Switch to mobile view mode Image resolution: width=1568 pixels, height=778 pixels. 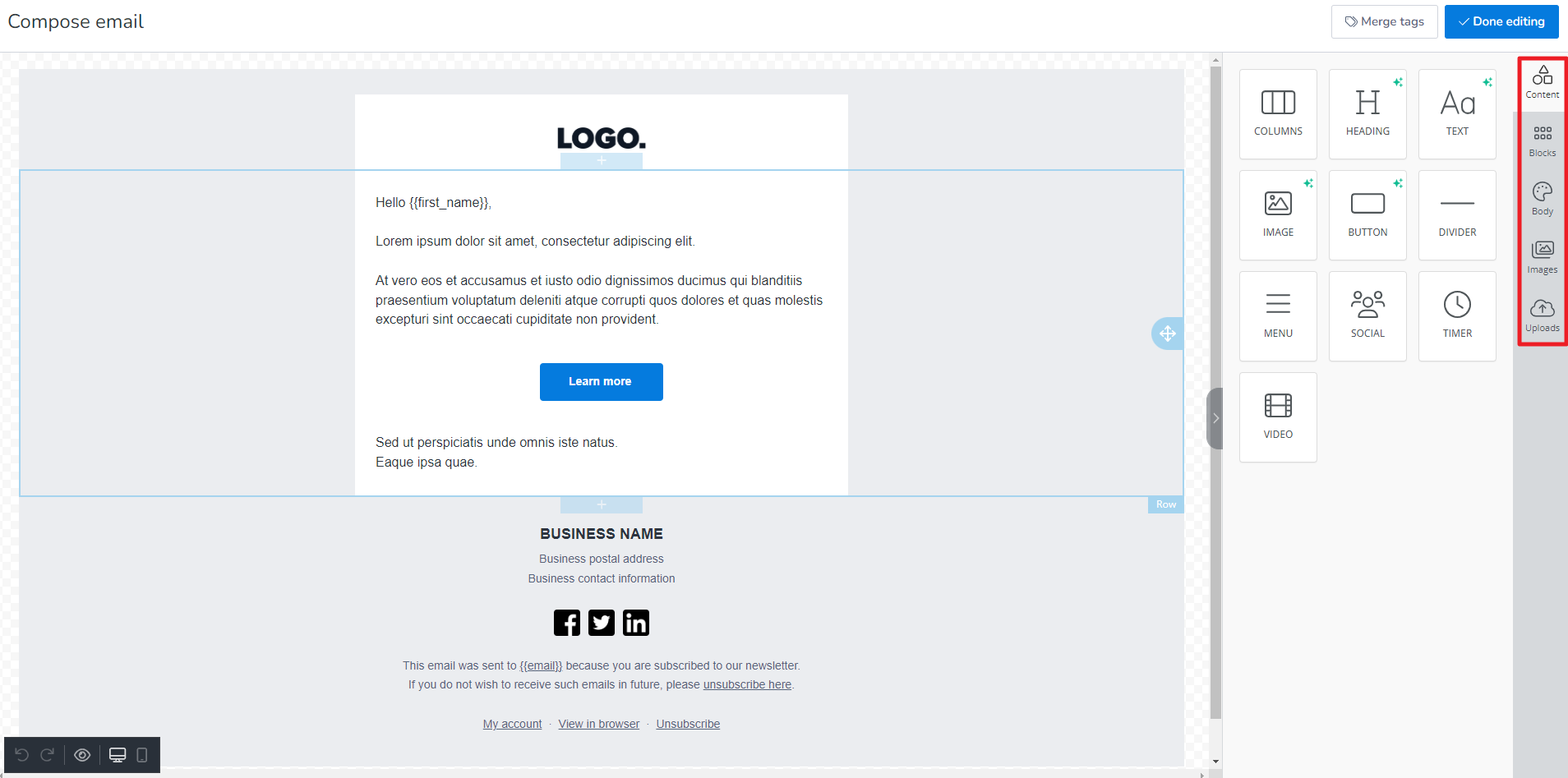click(142, 755)
